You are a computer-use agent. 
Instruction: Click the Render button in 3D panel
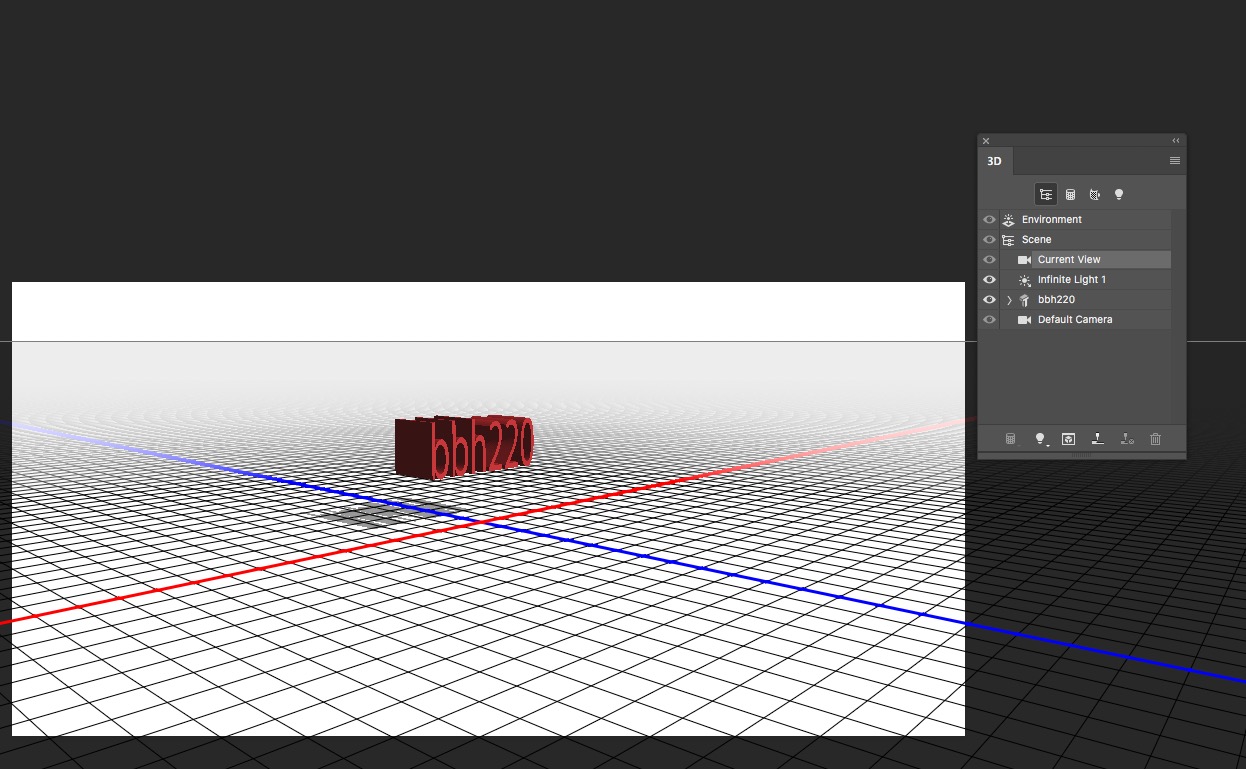(x=1068, y=439)
